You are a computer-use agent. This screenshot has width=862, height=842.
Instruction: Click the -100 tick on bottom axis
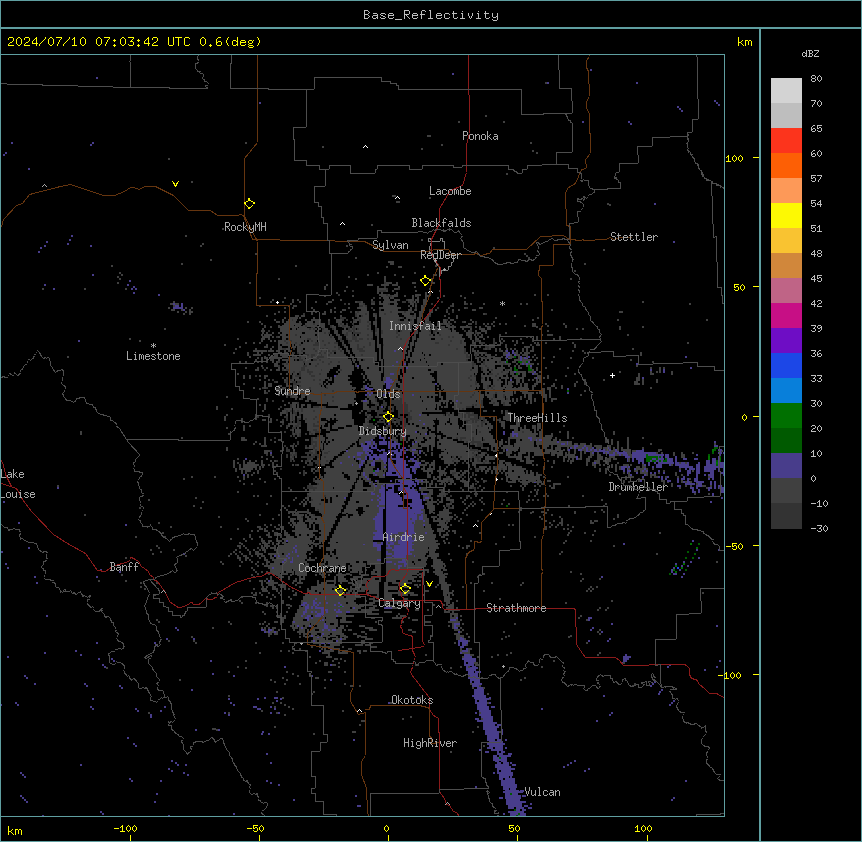coord(125,828)
